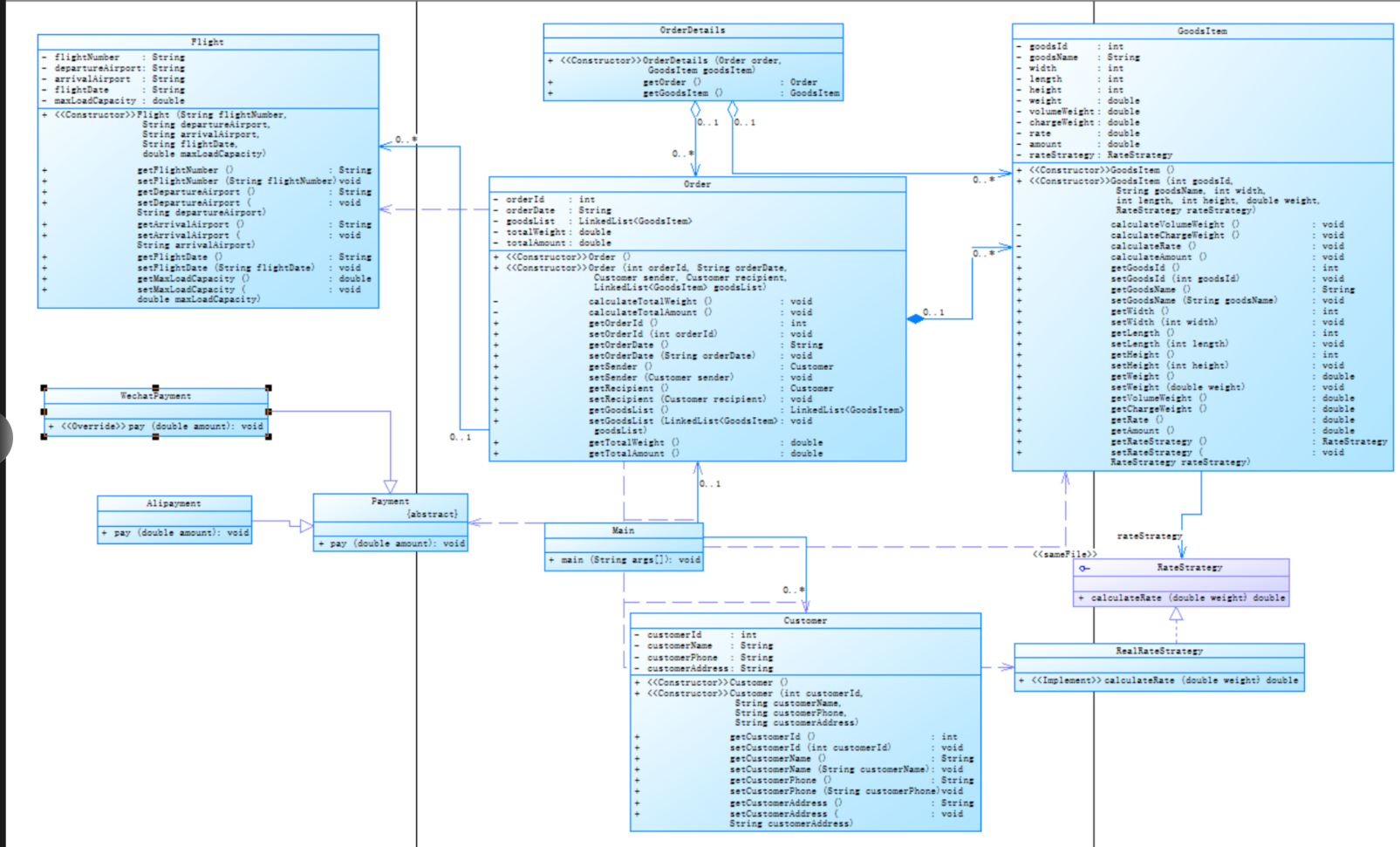
Task: Click getRateStrategy () in GoodsItem
Action: (1158, 442)
